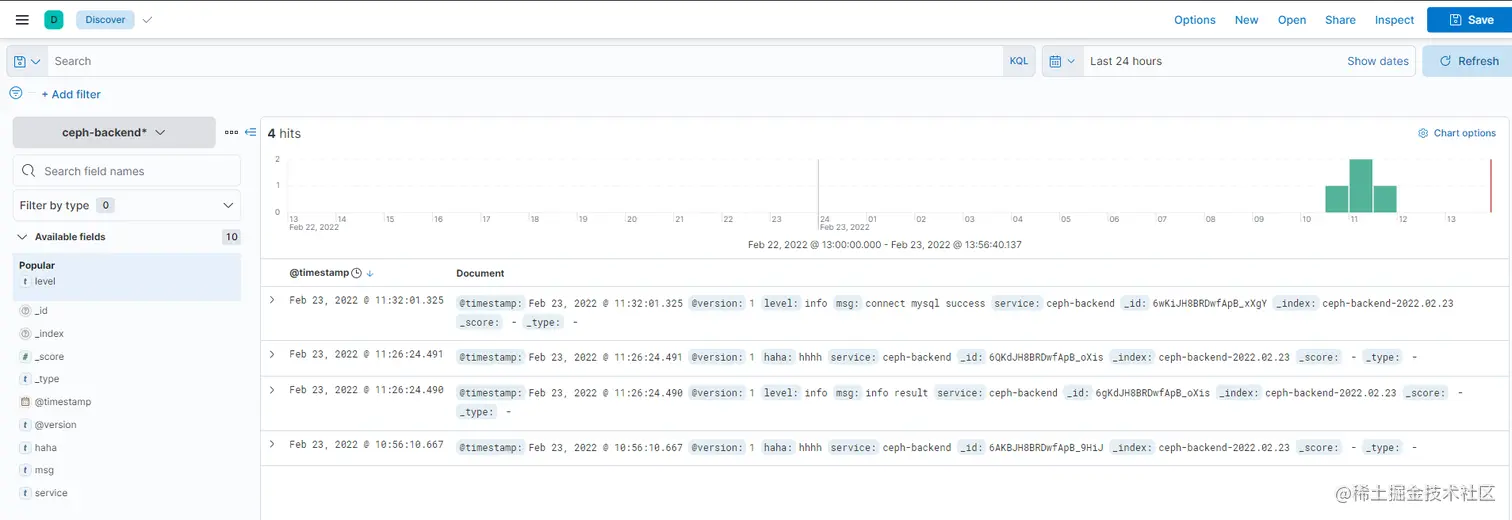Open the Options menu
1512x520 pixels.
pos(1195,20)
